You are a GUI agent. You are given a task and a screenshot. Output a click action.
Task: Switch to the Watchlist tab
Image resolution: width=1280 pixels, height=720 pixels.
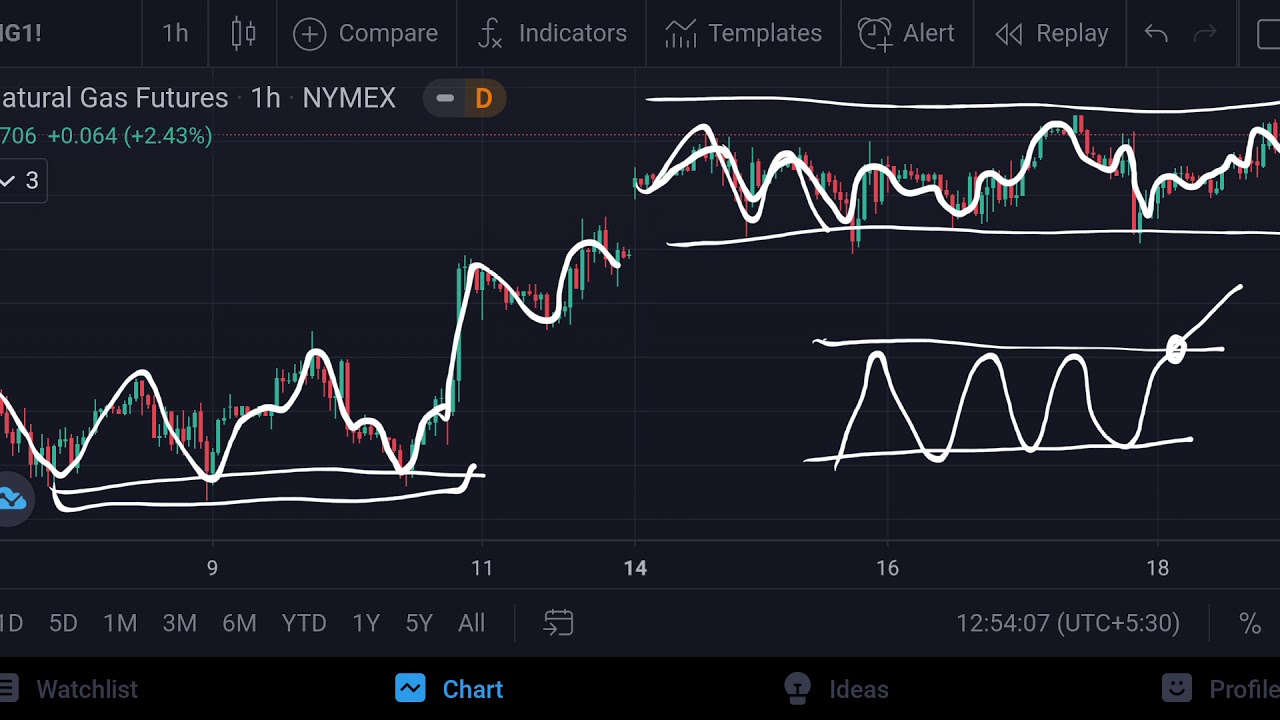[x=70, y=689]
